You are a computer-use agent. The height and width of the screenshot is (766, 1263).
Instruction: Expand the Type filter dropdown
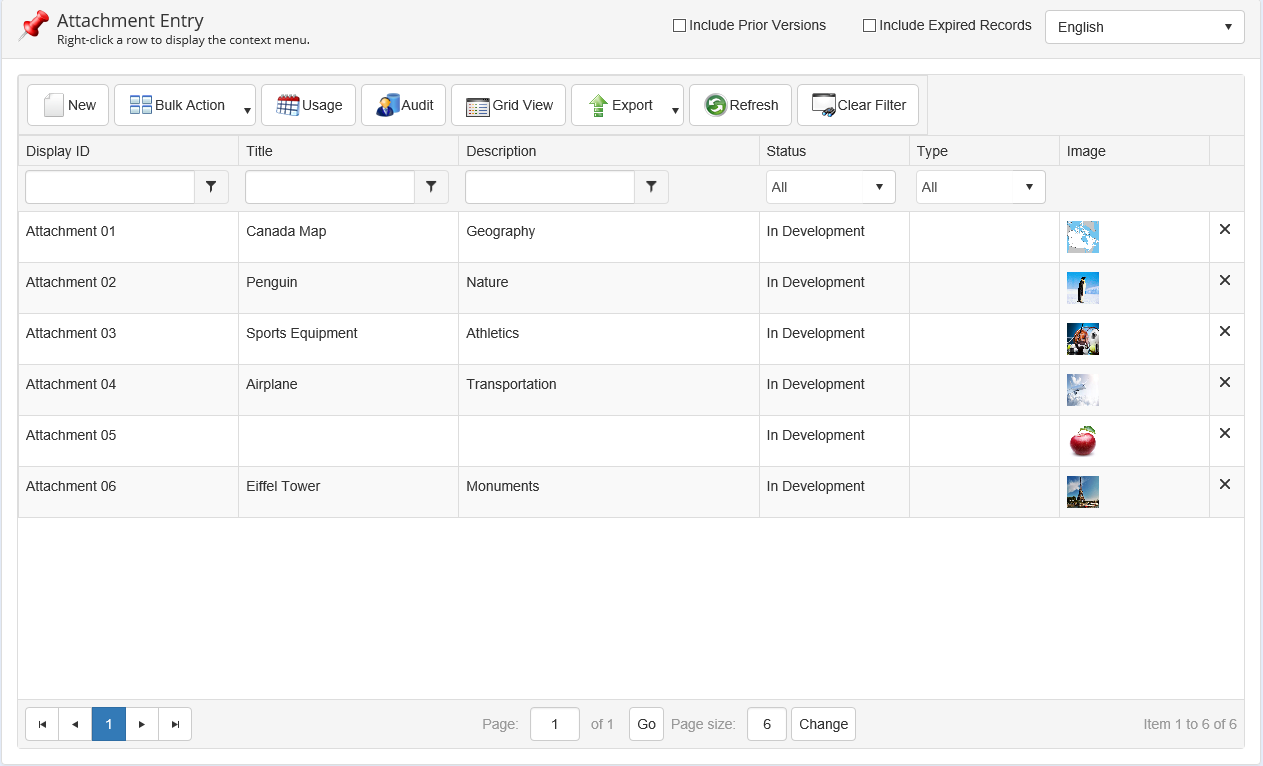(980, 187)
